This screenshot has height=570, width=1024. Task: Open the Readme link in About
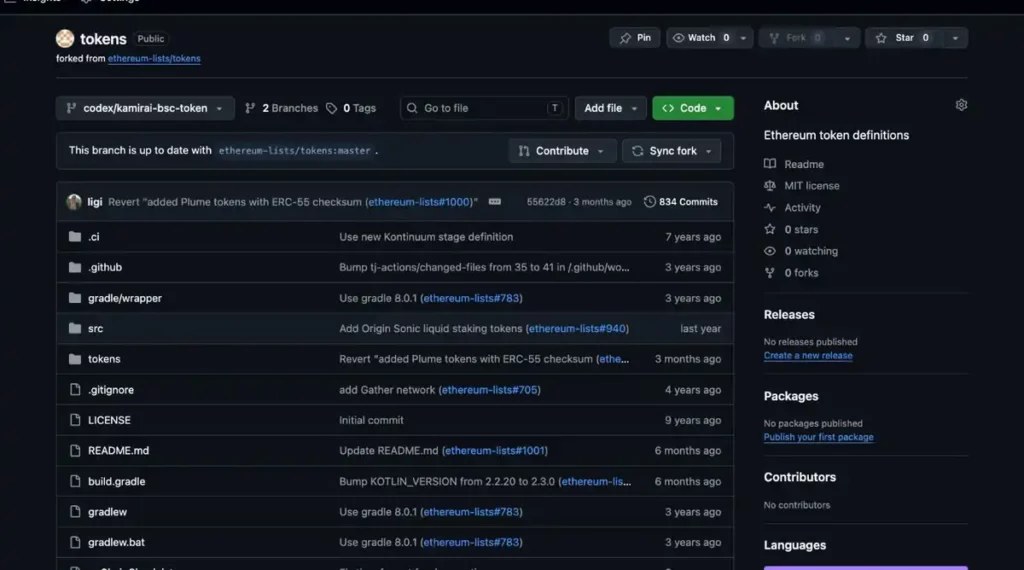point(804,165)
